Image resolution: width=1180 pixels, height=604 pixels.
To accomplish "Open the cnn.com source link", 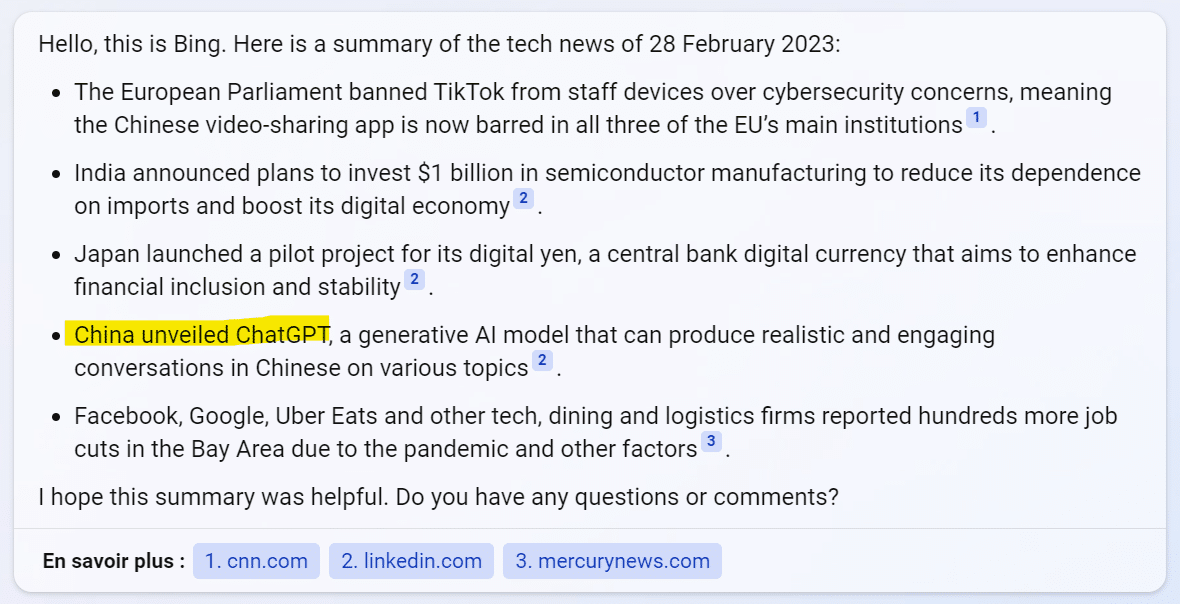I will pos(256,561).
